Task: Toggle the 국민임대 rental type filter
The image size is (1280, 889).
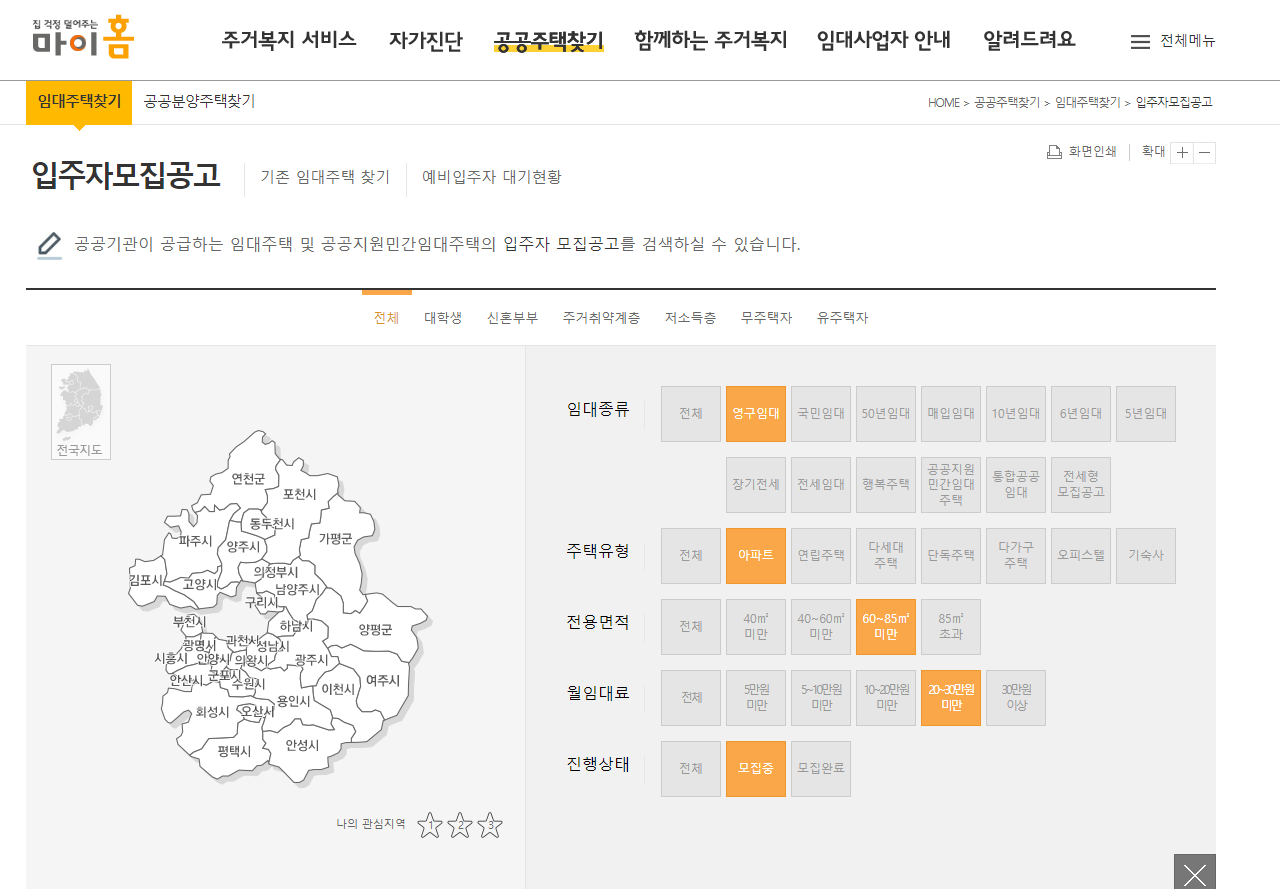Action: tap(820, 413)
